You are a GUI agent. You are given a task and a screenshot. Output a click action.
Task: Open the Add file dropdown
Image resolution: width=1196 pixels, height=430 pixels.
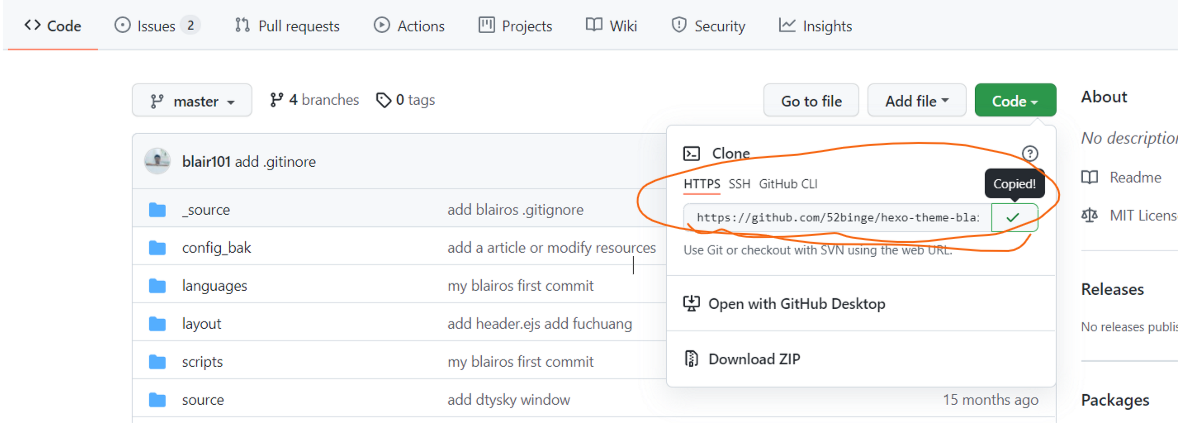coord(918,101)
